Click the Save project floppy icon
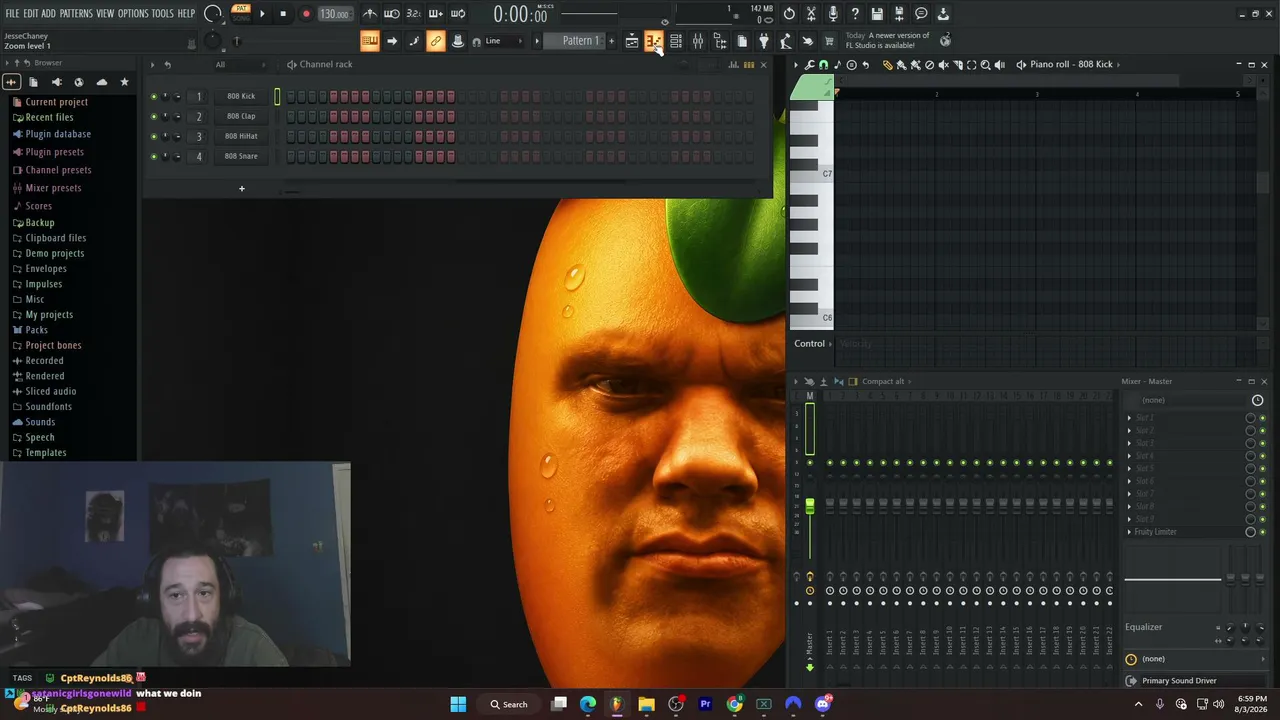This screenshot has width=1280, height=720. tap(877, 14)
